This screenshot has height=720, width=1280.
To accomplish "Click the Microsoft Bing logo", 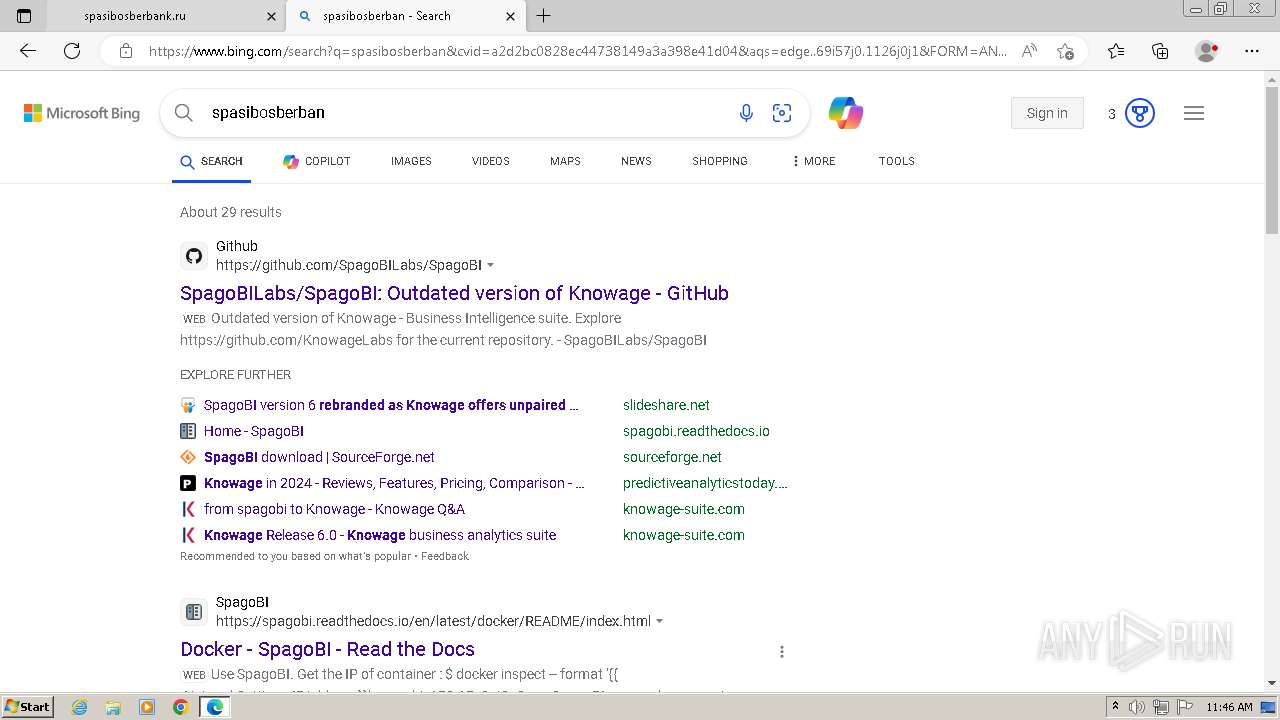I will [82, 113].
